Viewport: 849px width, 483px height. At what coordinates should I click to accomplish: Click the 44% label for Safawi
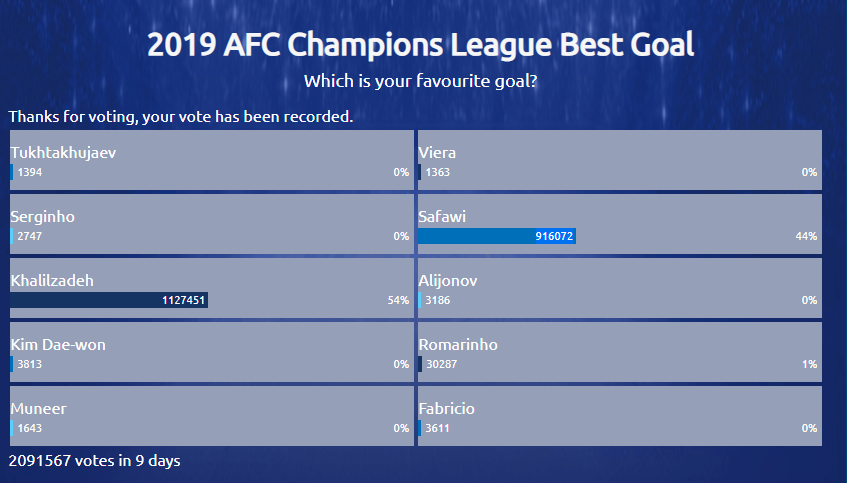point(806,237)
